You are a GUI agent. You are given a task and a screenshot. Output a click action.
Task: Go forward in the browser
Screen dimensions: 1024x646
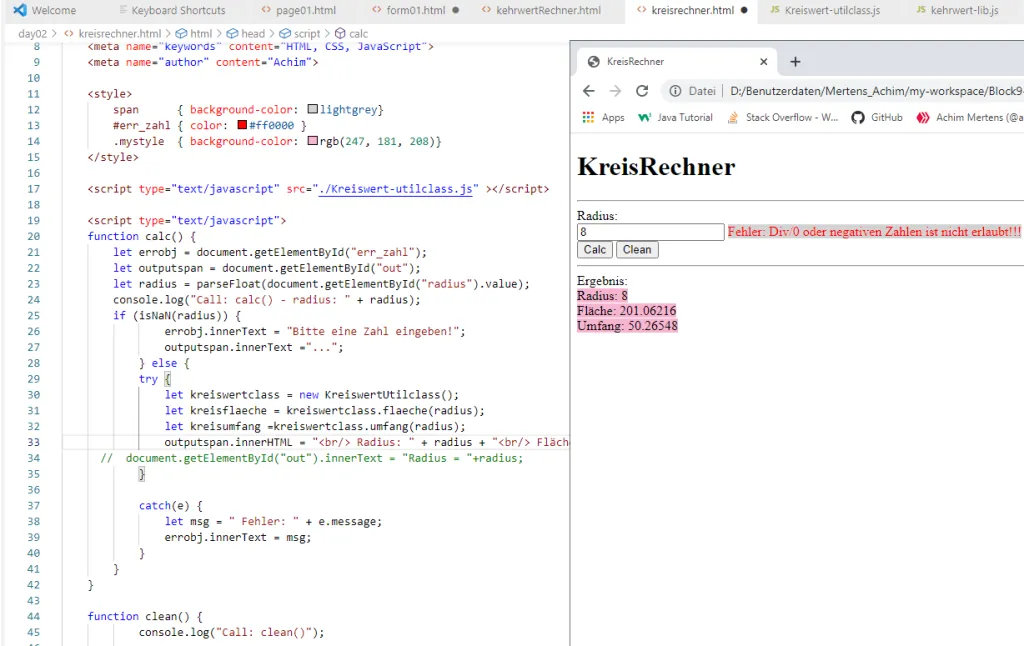(x=615, y=91)
